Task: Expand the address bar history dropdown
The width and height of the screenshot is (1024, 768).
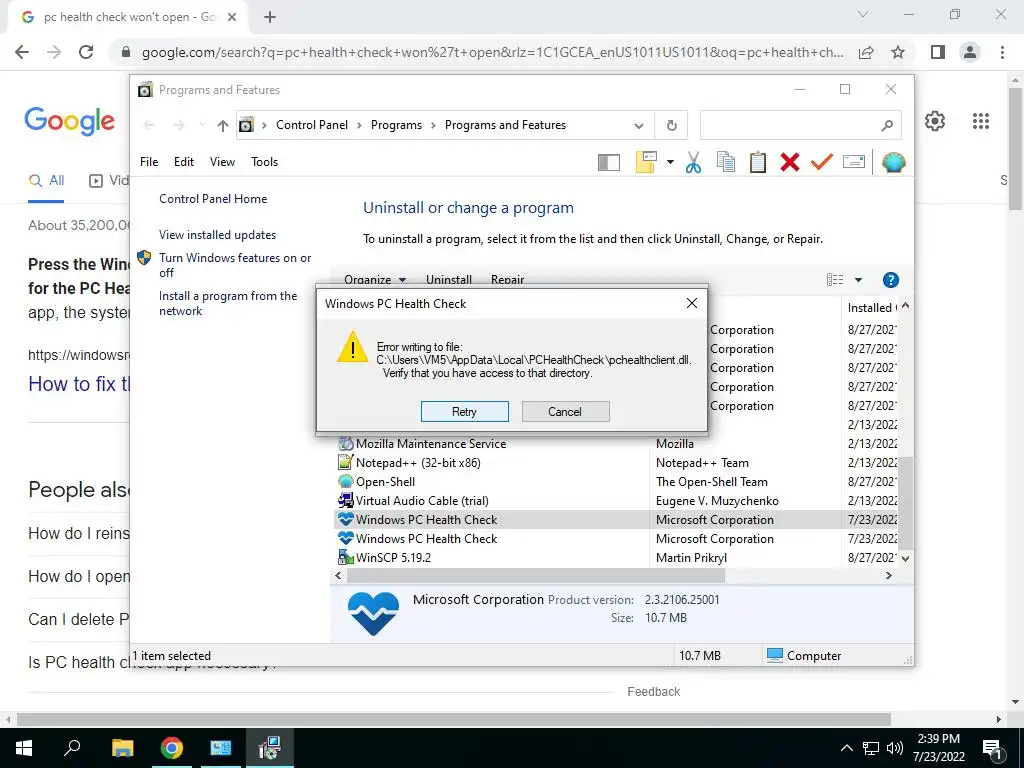Action: pos(639,125)
